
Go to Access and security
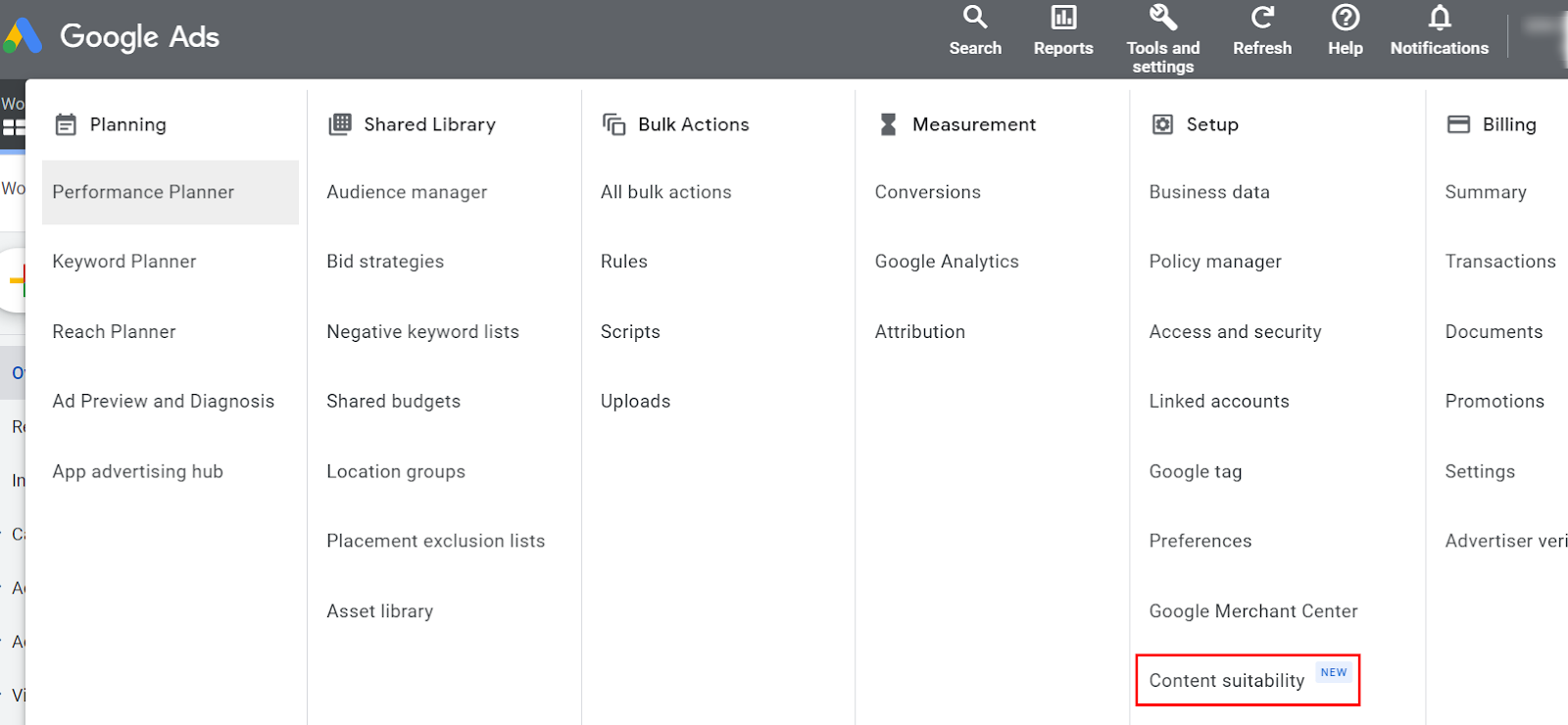point(1235,331)
